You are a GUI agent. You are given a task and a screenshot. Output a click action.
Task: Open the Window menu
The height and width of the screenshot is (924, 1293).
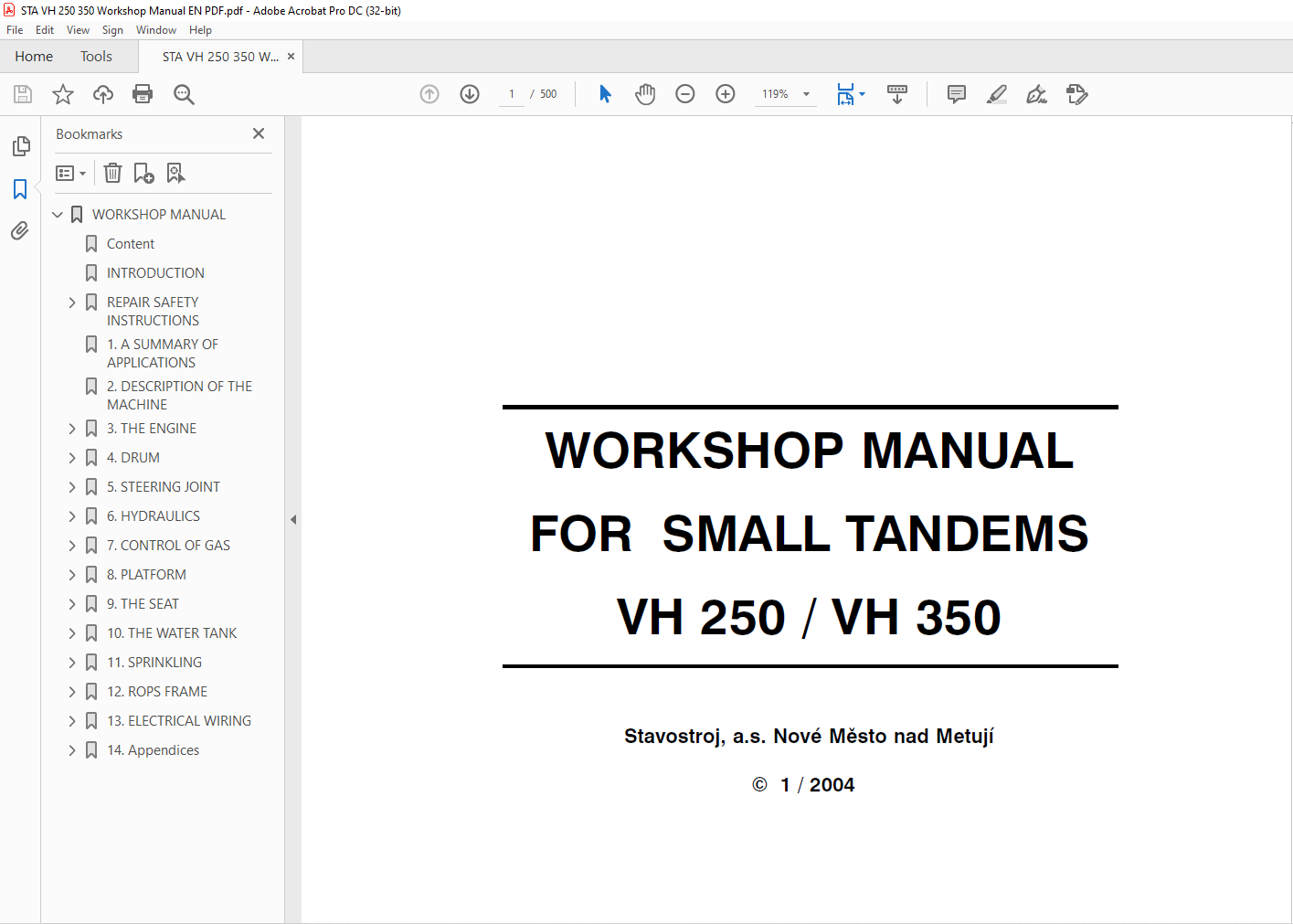pos(156,30)
